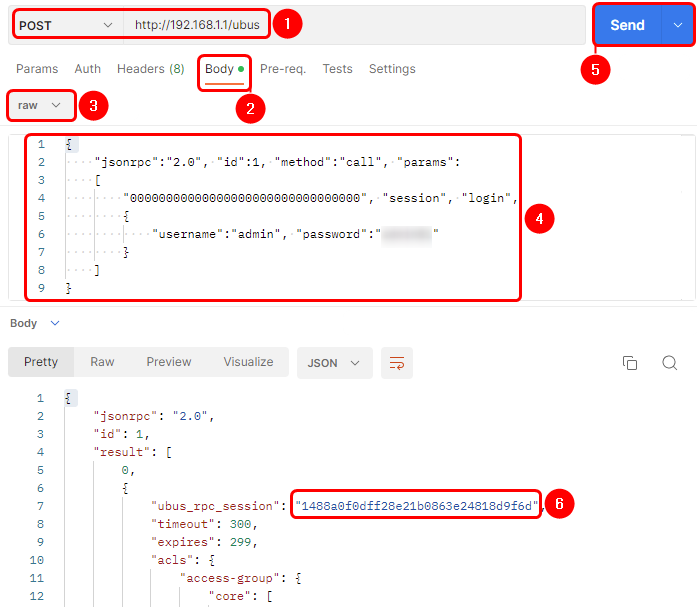The width and height of the screenshot is (697, 613).
Task: Click the wrap lines icon in response toolbar
Action: pyautogui.click(x=398, y=362)
